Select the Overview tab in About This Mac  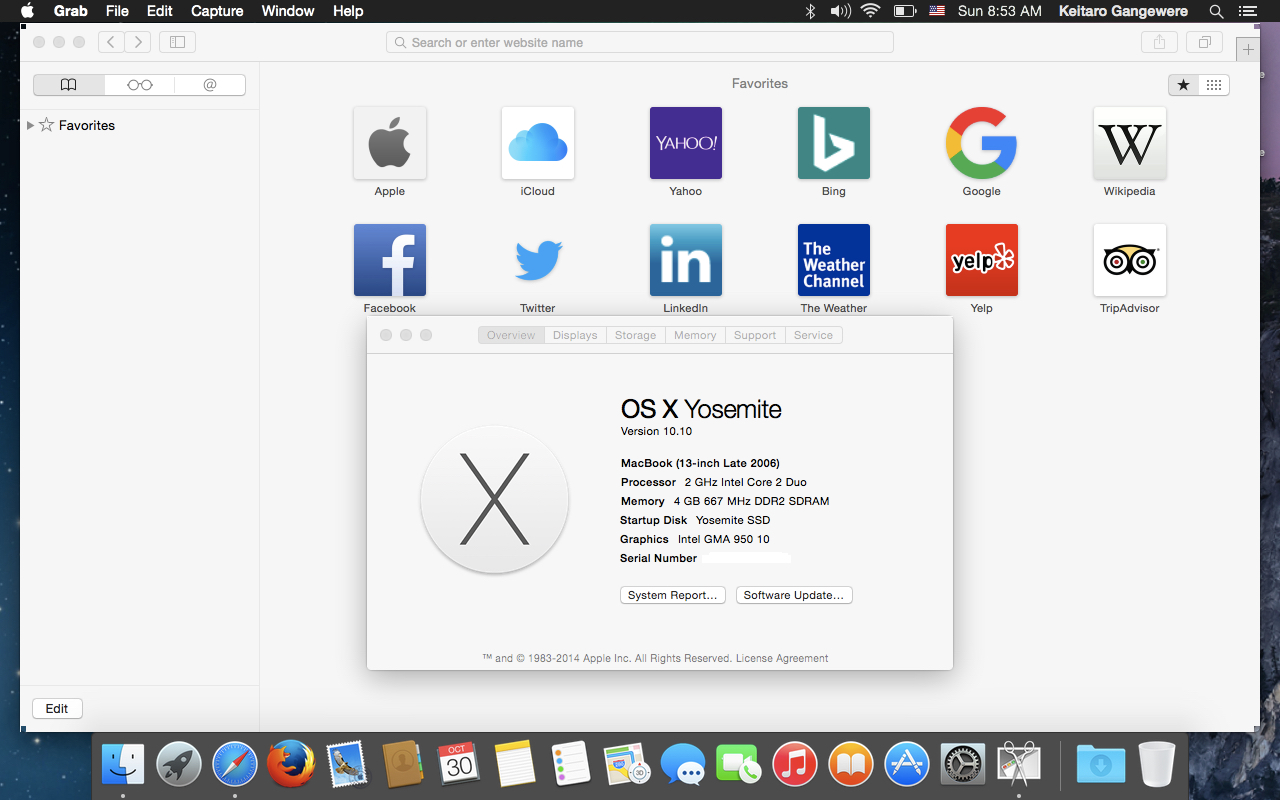pos(511,335)
